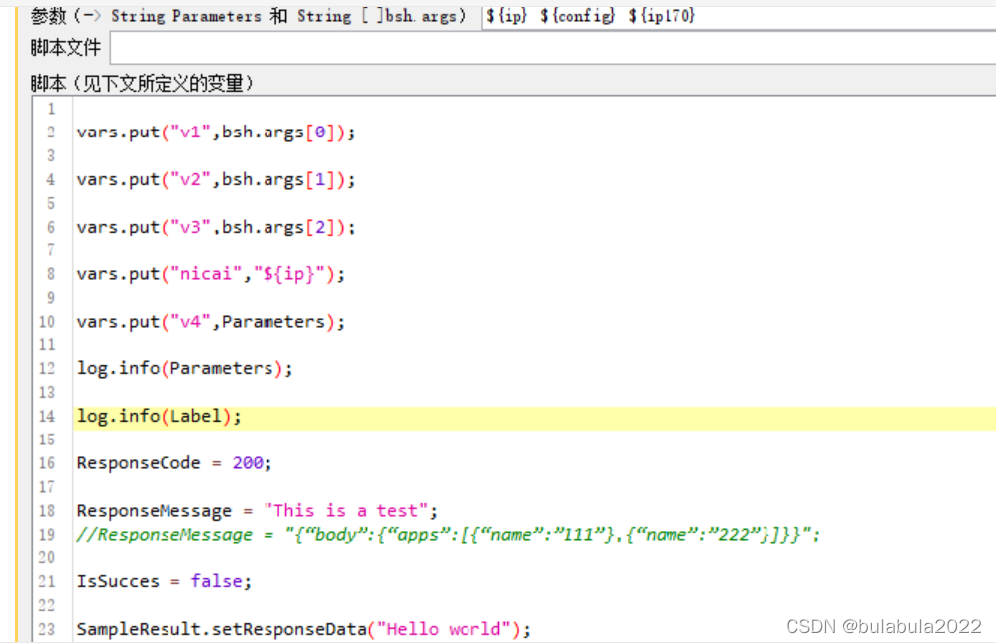This screenshot has height=643, width=996.
Task: Click code line vars.put("v1",bsh.args[0]);
Action: click(x=216, y=132)
